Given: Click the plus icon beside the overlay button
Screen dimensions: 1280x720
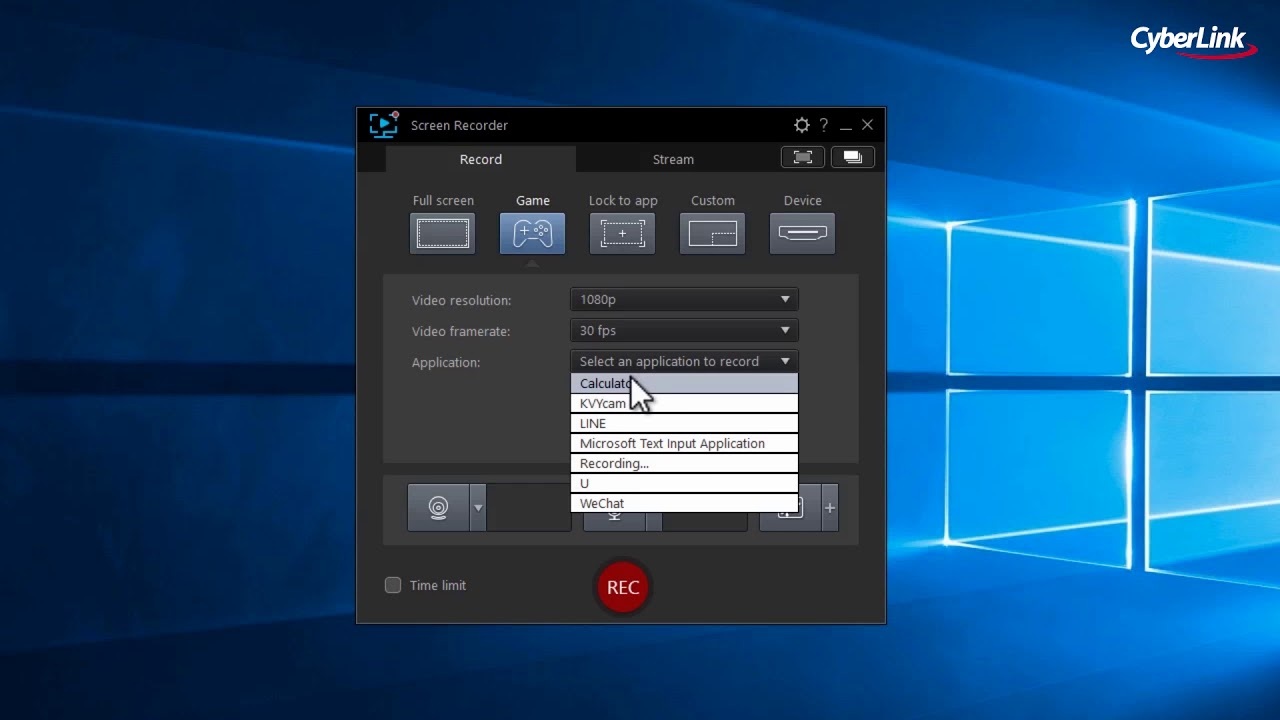Looking at the screenshot, I should click(829, 507).
